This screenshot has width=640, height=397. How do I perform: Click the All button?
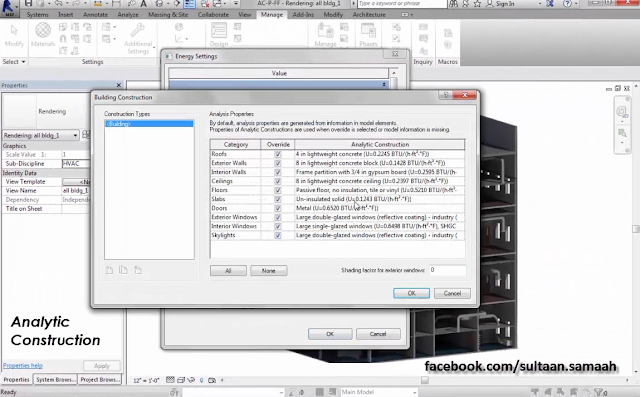pyautogui.click(x=228, y=271)
